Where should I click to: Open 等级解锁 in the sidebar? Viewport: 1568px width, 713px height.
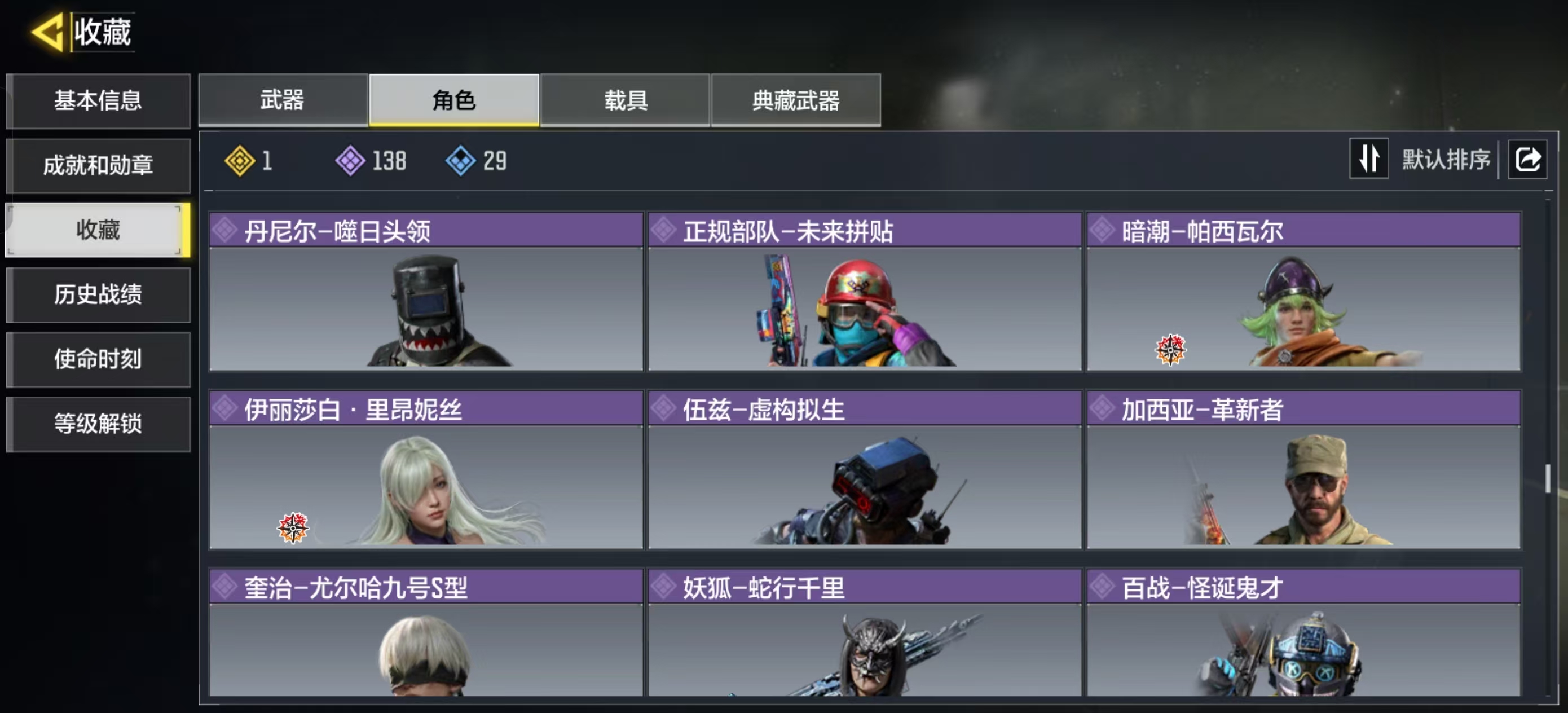click(98, 424)
